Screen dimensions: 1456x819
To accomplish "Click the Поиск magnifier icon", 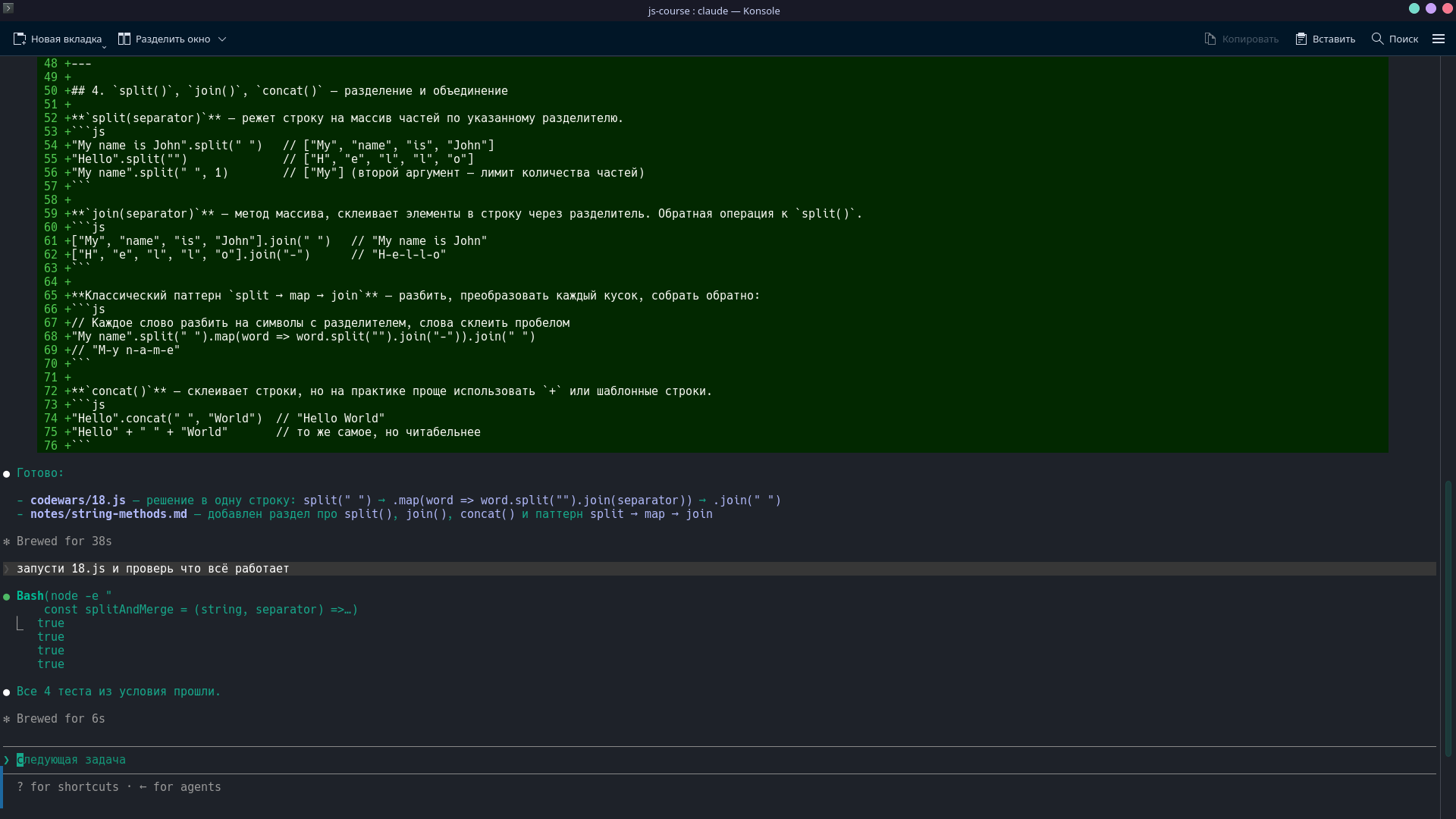I will [1378, 39].
